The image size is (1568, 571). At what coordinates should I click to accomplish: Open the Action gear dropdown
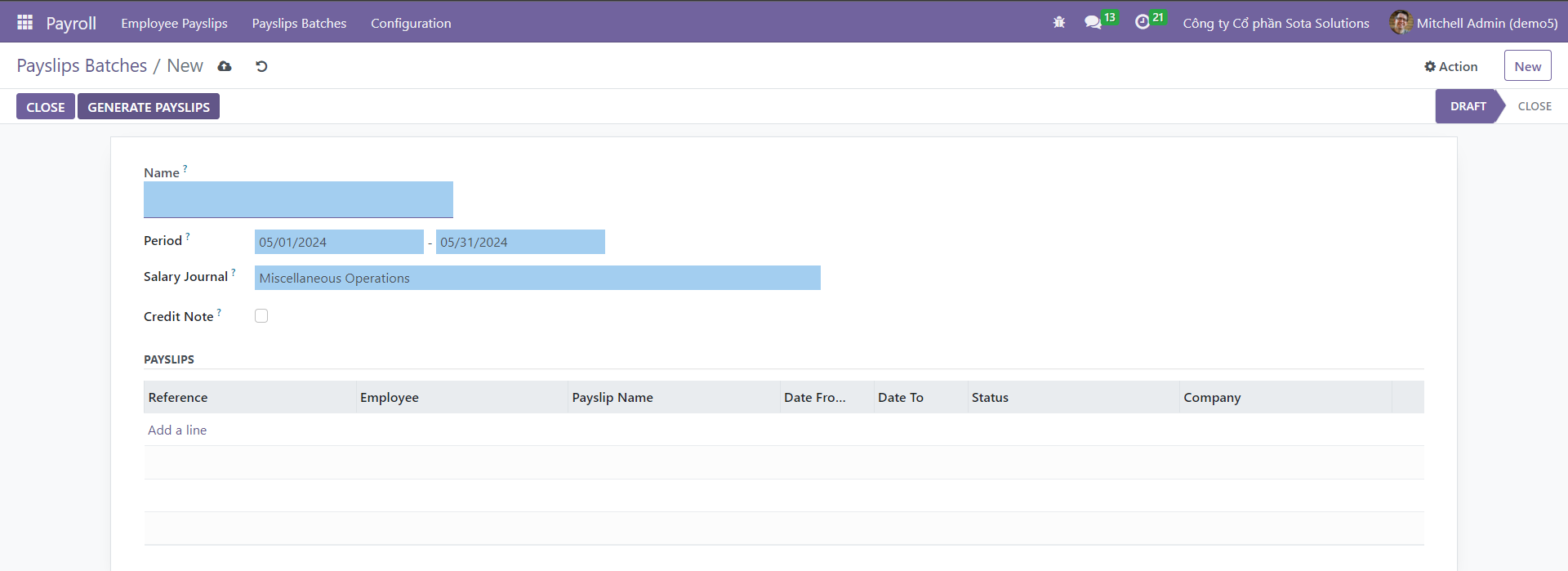point(1450,66)
